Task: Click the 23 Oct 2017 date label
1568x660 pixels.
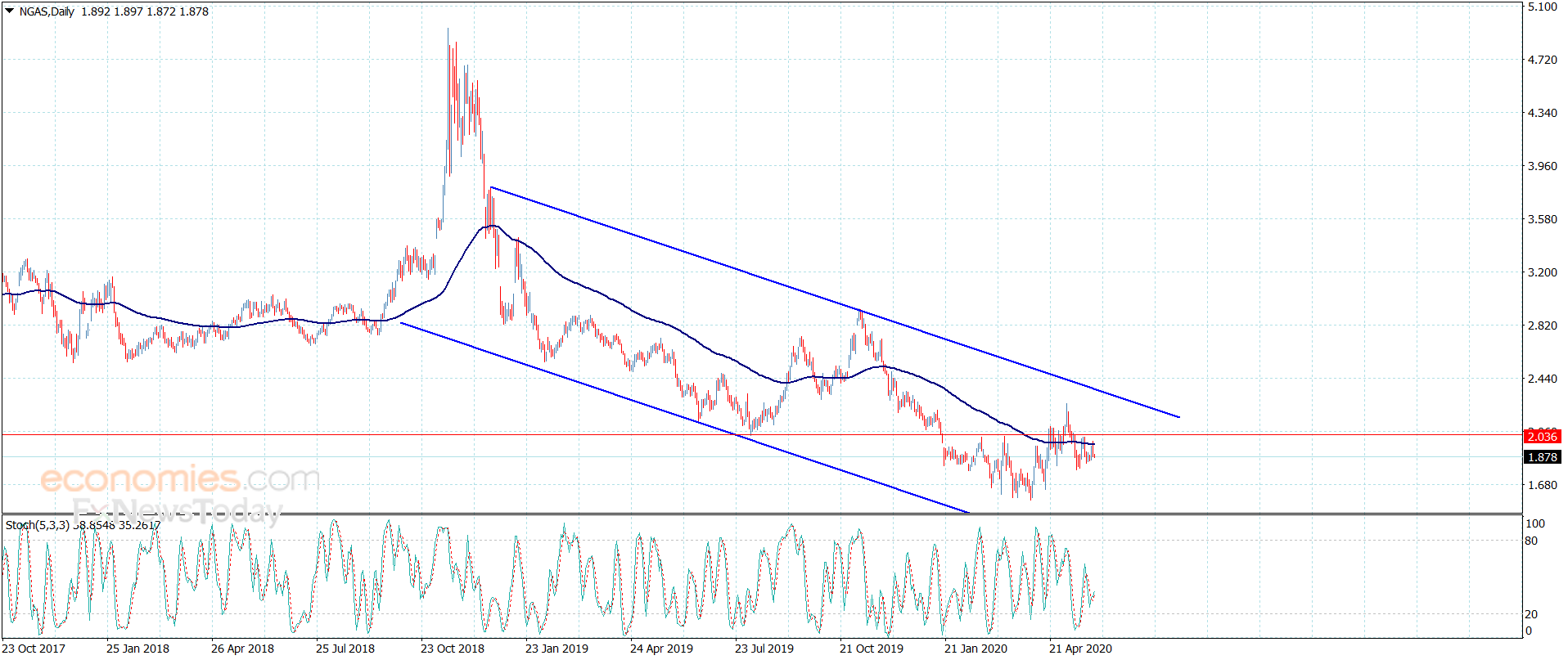Action: click(x=34, y=649)
